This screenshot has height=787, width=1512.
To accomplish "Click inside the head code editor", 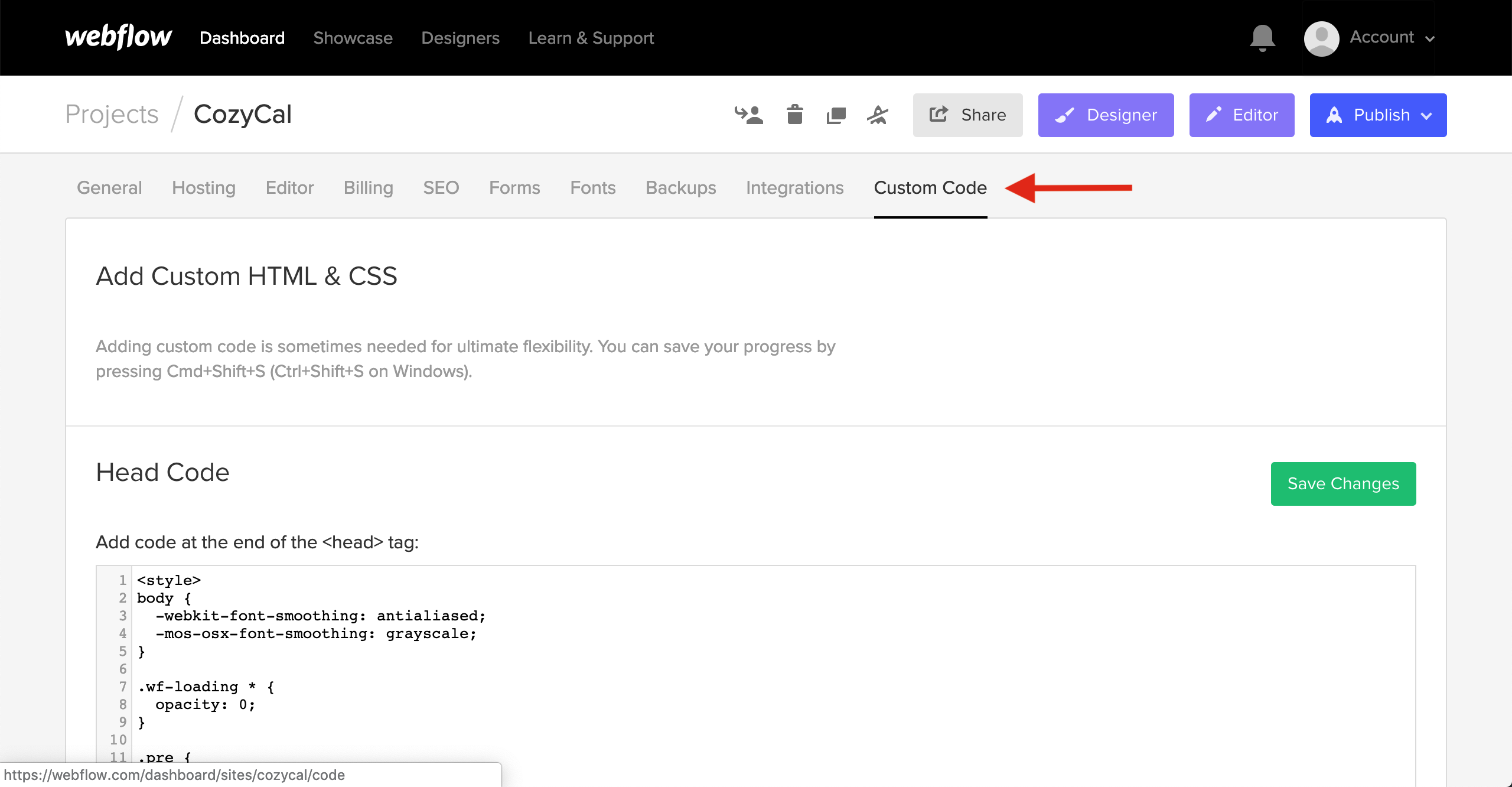I will [768, 662].
